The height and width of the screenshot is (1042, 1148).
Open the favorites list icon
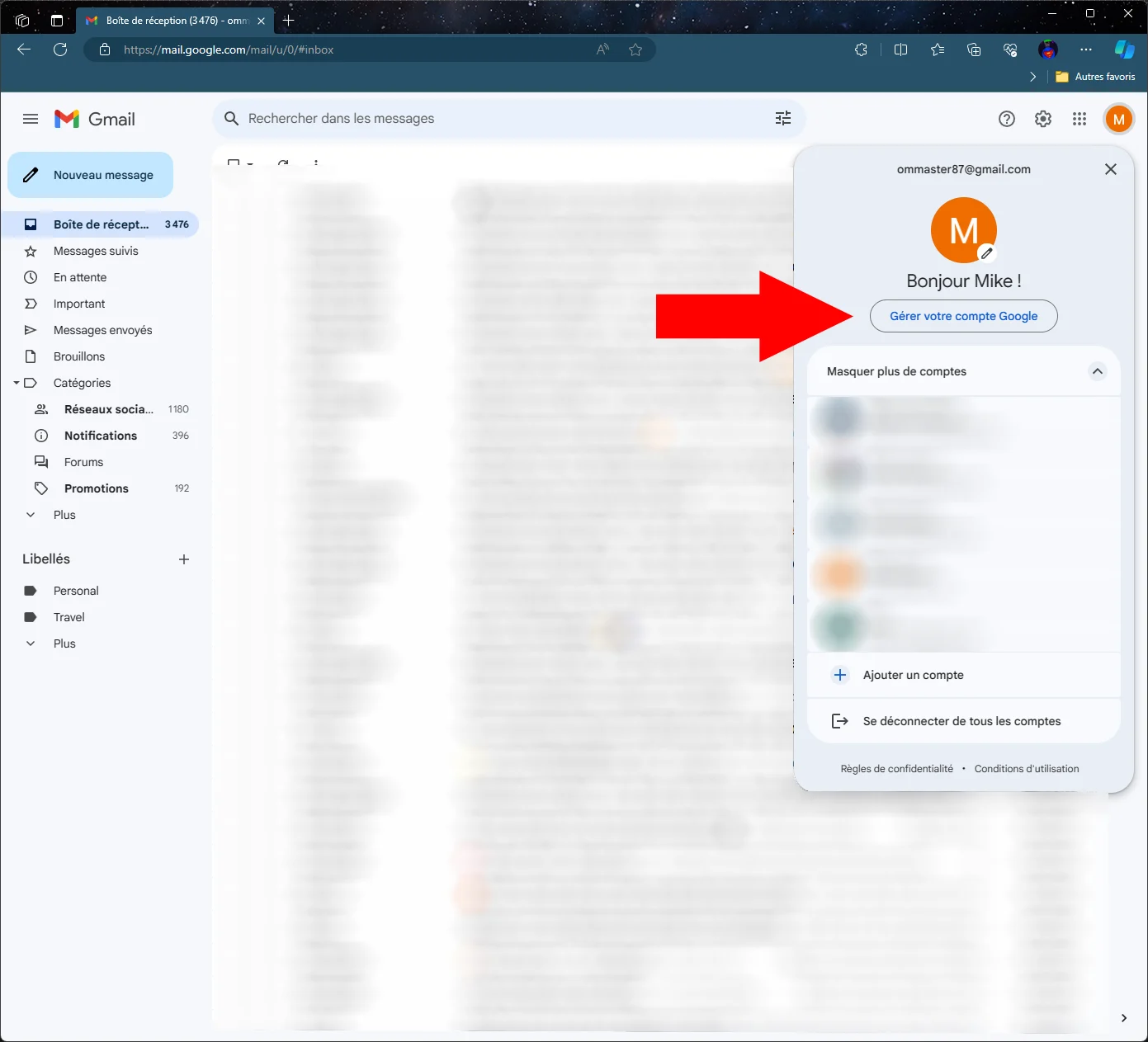[x=938, y=50]
